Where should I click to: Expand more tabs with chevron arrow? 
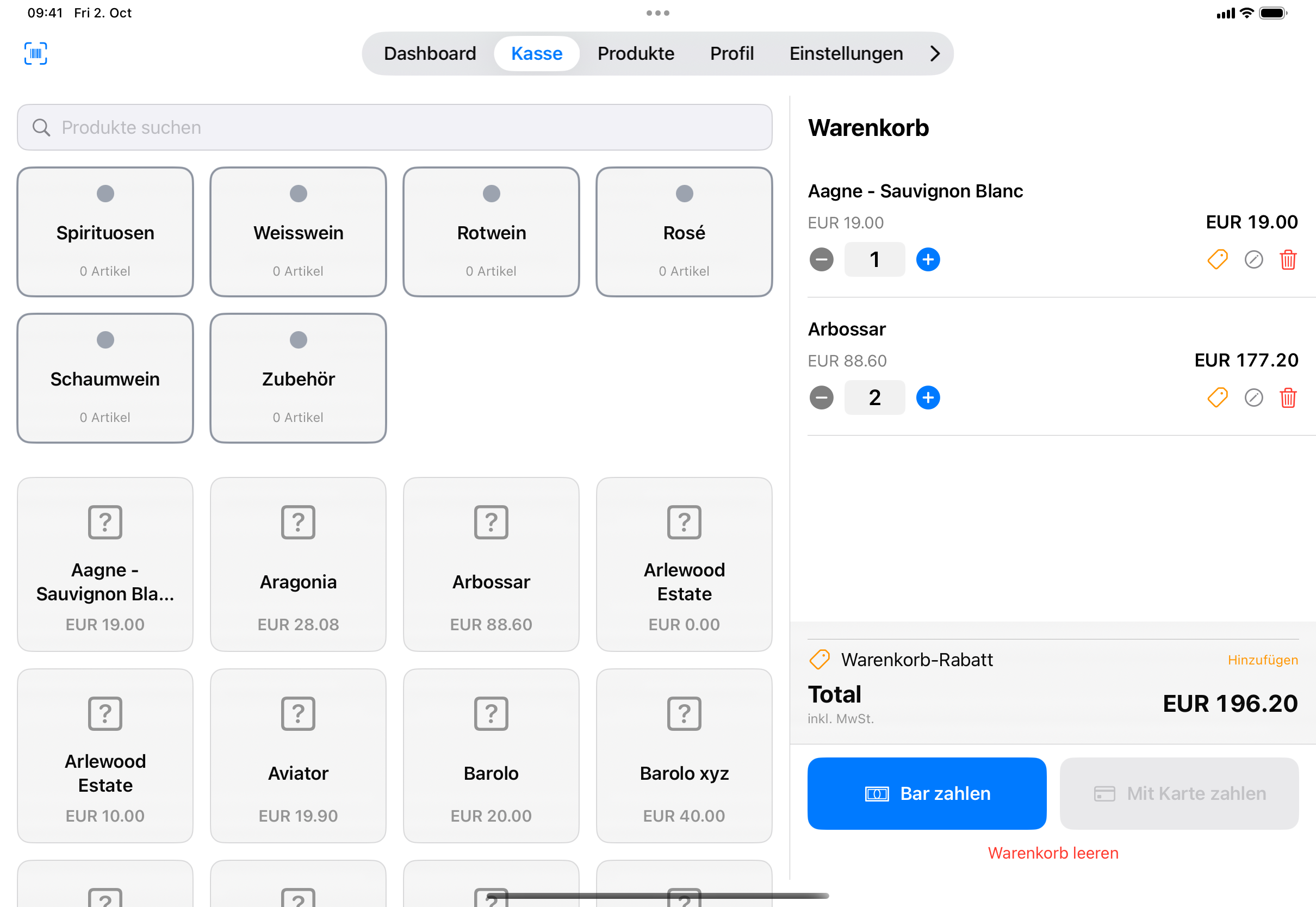[935, 53]
